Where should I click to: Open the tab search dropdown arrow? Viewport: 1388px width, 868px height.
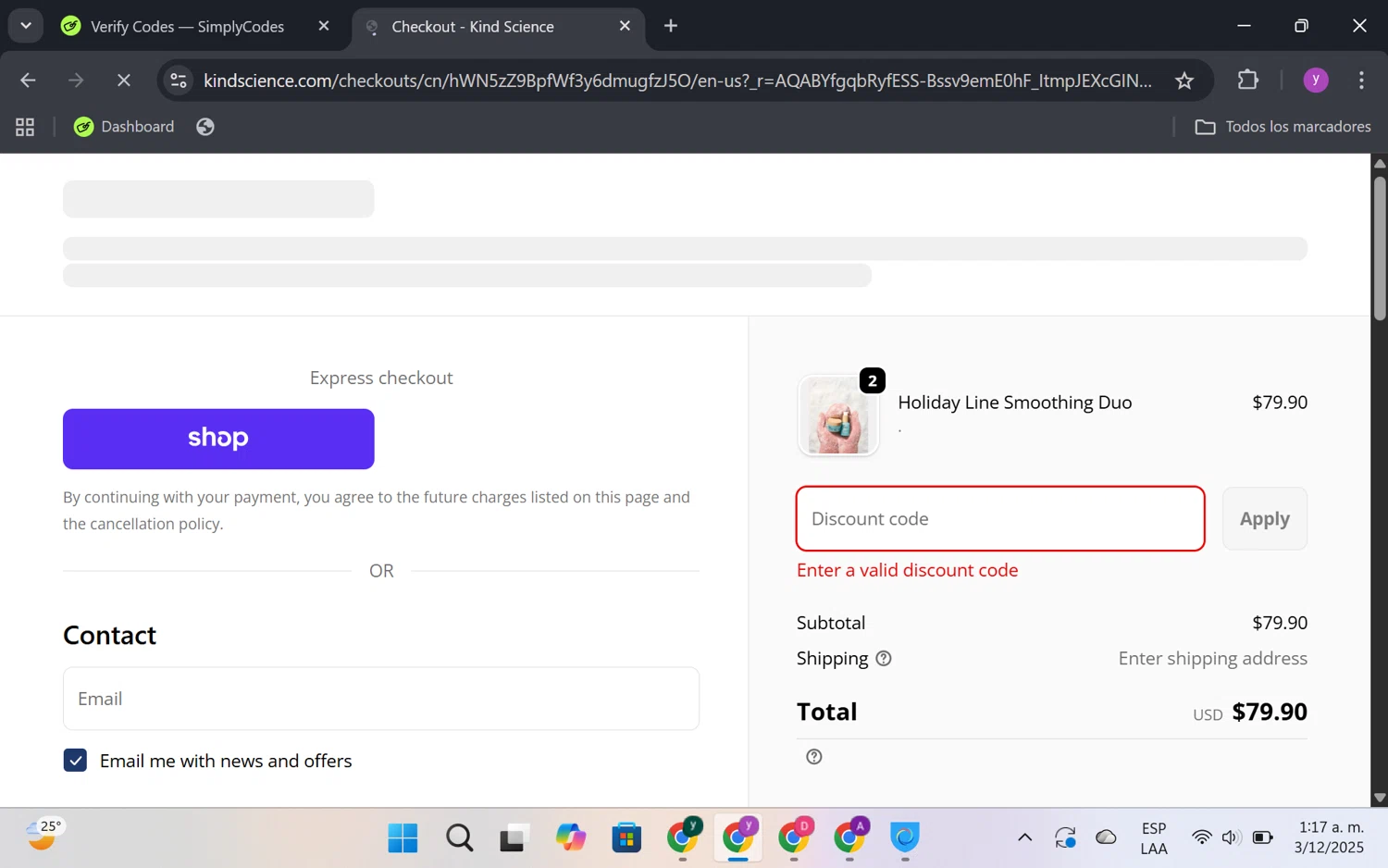coord(26,26)
